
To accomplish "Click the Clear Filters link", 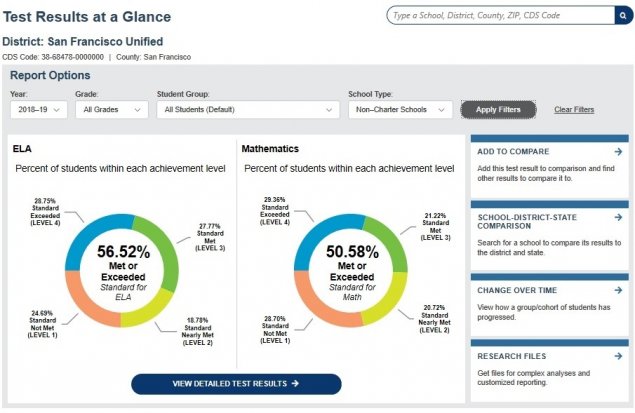I will point(574,109).
